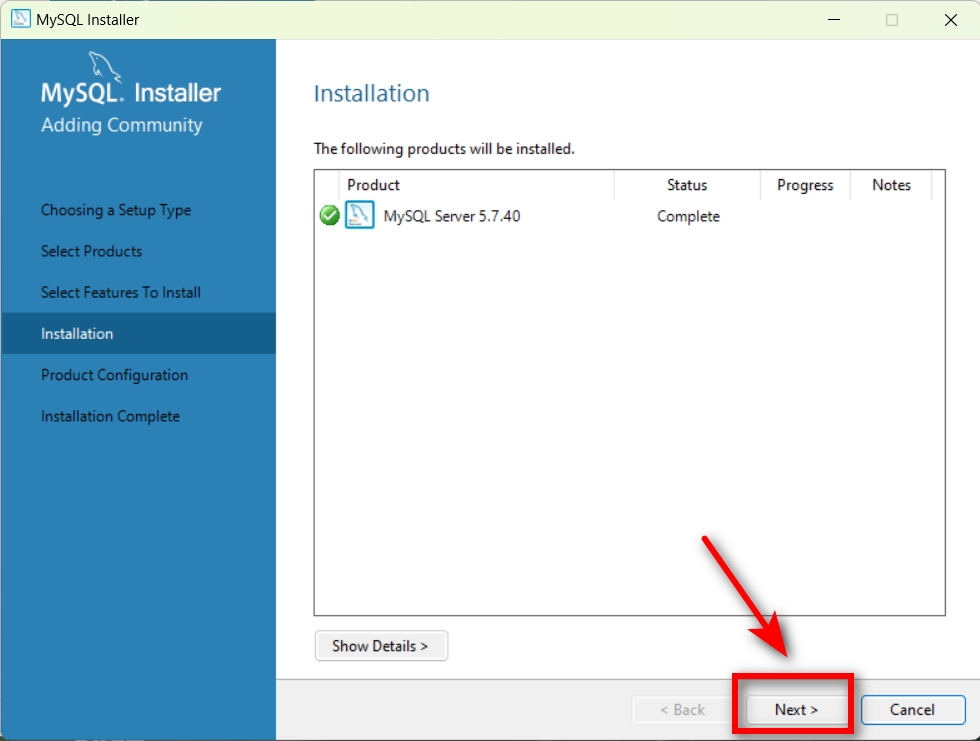Image resolution: width=980 pixels, height=741 pixels.
Task: Click the Complete status cell
Action: [x=688, y=216]
